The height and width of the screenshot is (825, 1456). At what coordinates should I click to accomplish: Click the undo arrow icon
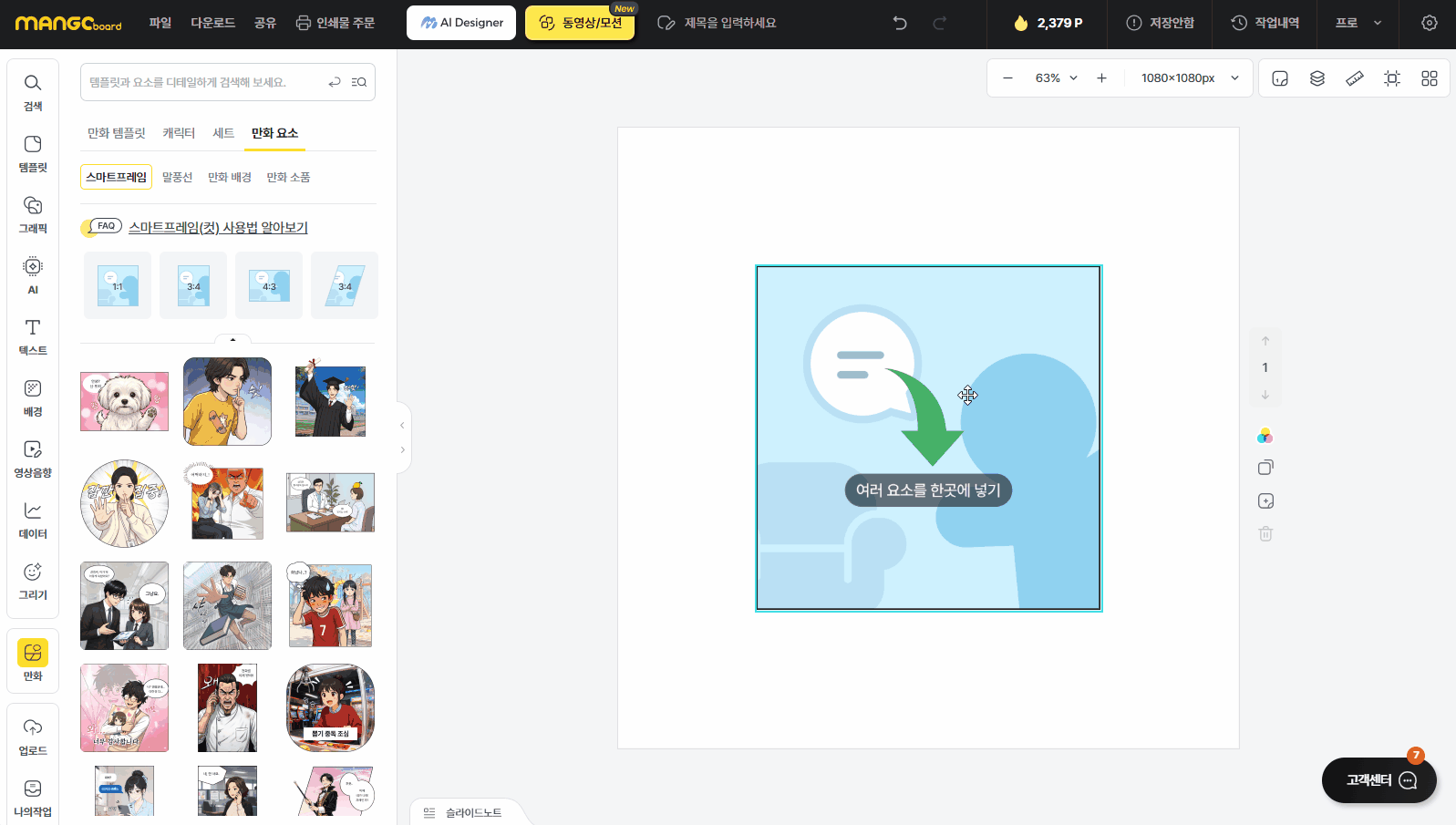(900, 23)
